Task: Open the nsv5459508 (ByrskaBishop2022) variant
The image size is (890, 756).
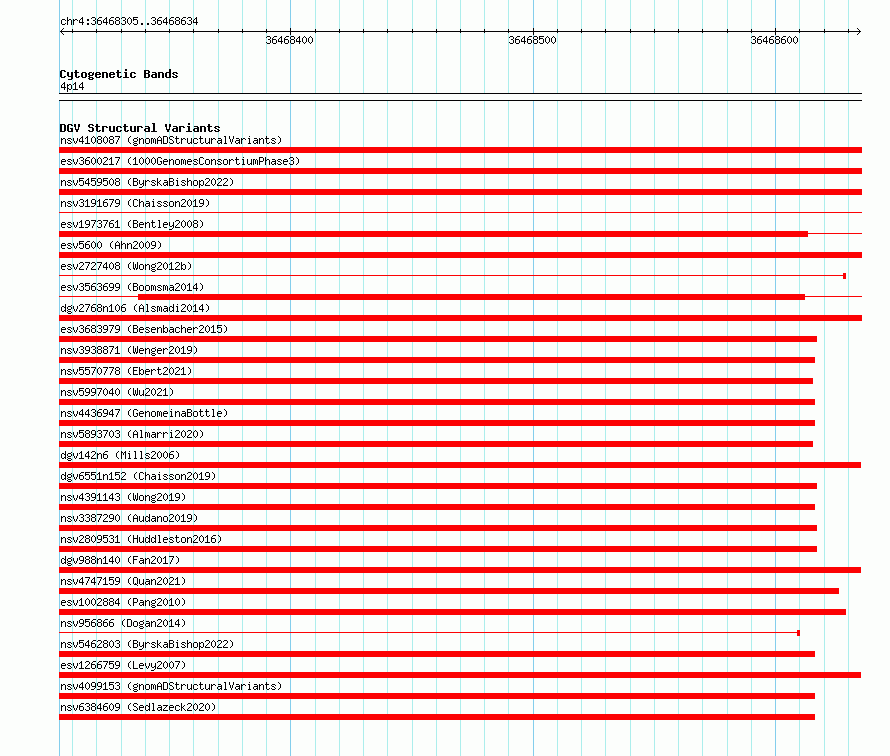Action: point(147,182)
